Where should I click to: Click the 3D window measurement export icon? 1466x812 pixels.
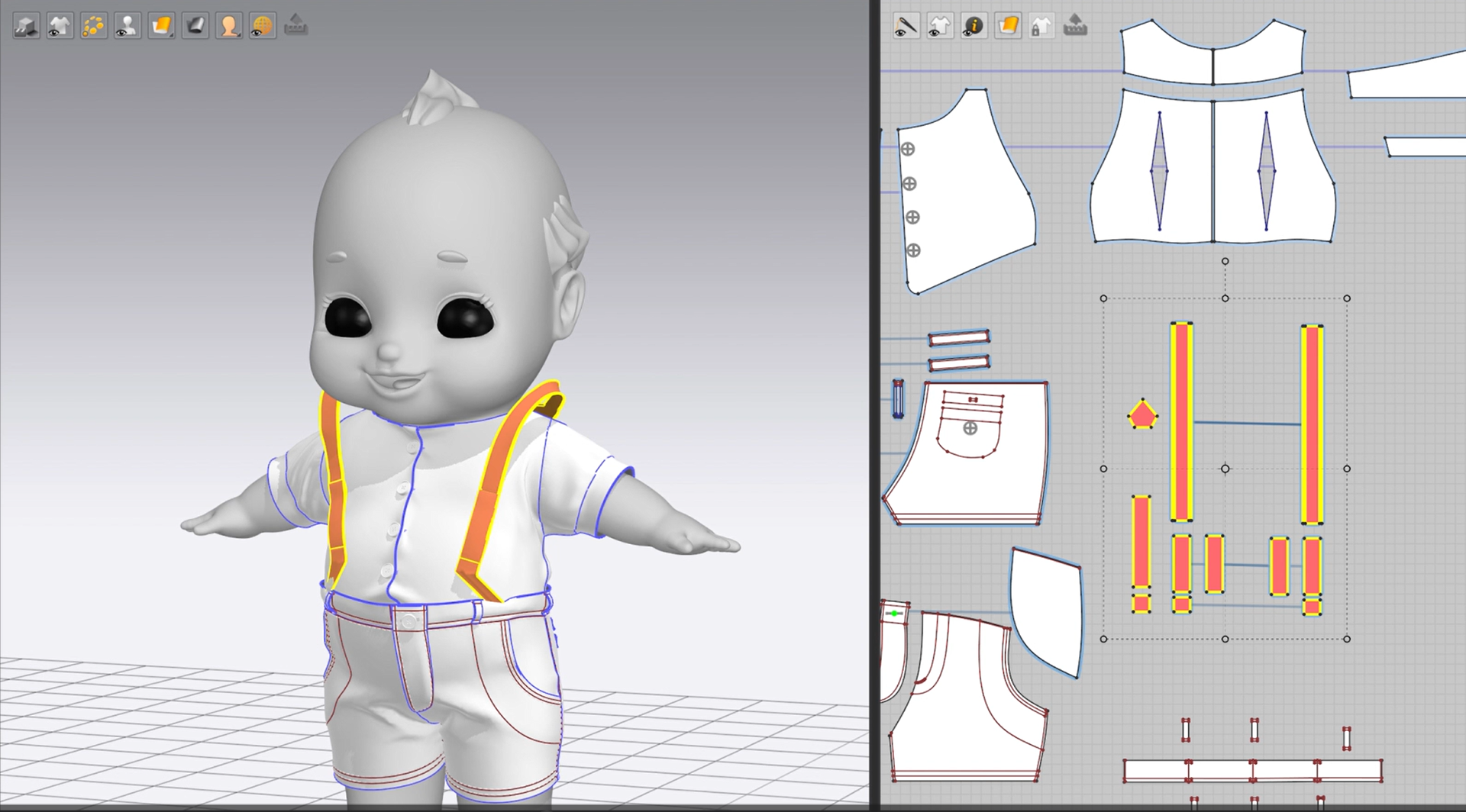[x=295, y=24]
